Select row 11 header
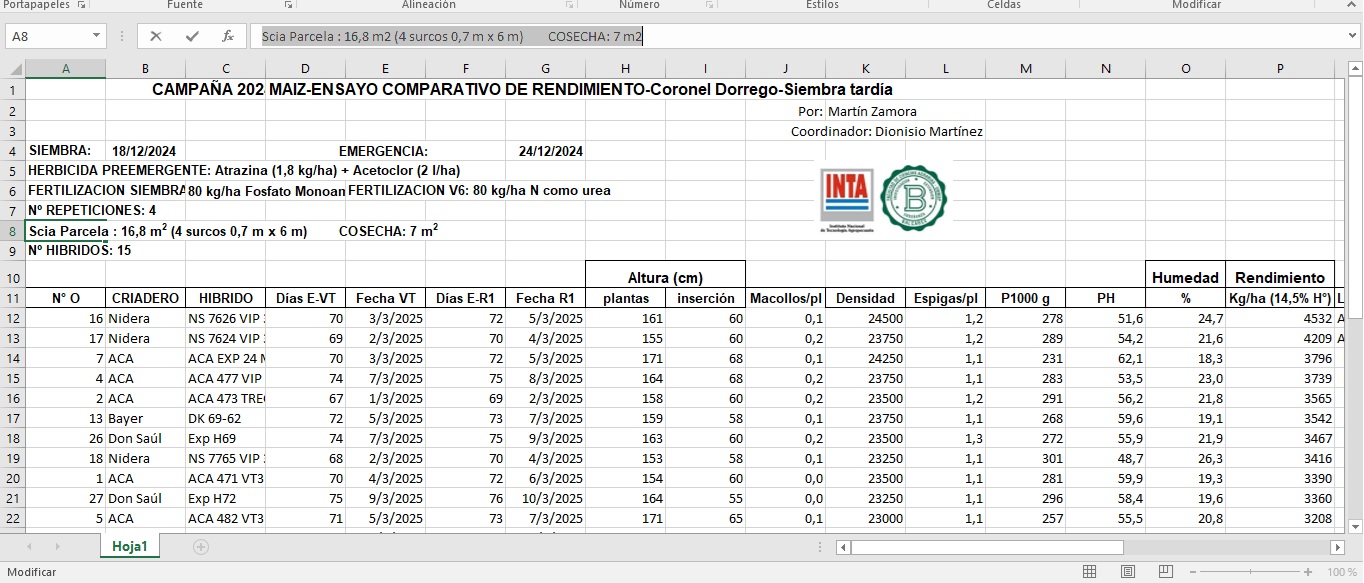Image resolution: width=1364 pixels, height=583 pixels. click(x=12, y=298)
